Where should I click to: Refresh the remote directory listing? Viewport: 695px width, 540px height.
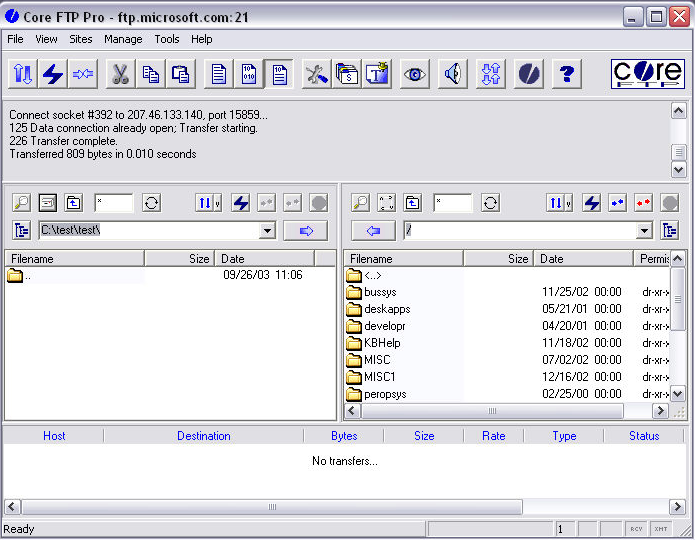[x=490, y=203]
